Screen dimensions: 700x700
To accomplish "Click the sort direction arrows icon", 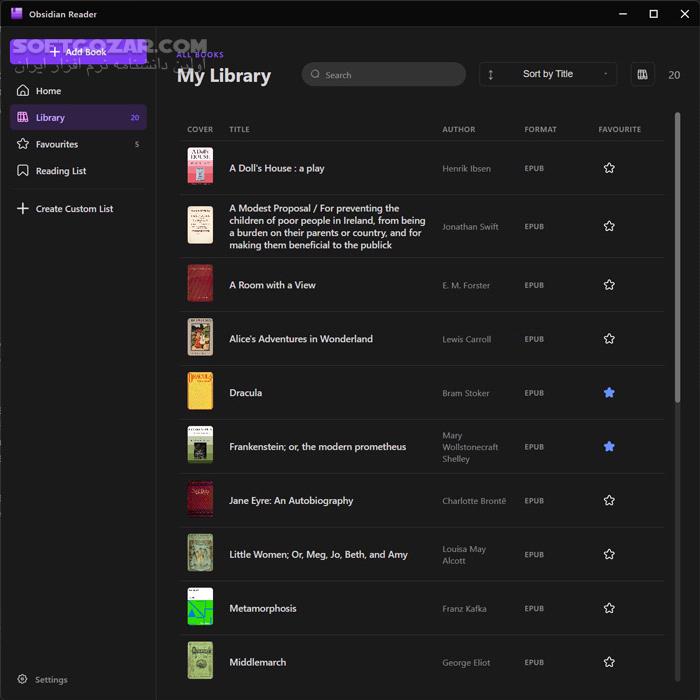I will (491, 75).
